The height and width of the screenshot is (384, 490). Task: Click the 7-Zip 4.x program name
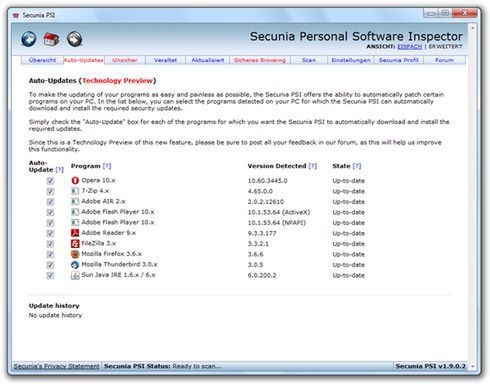95,191
